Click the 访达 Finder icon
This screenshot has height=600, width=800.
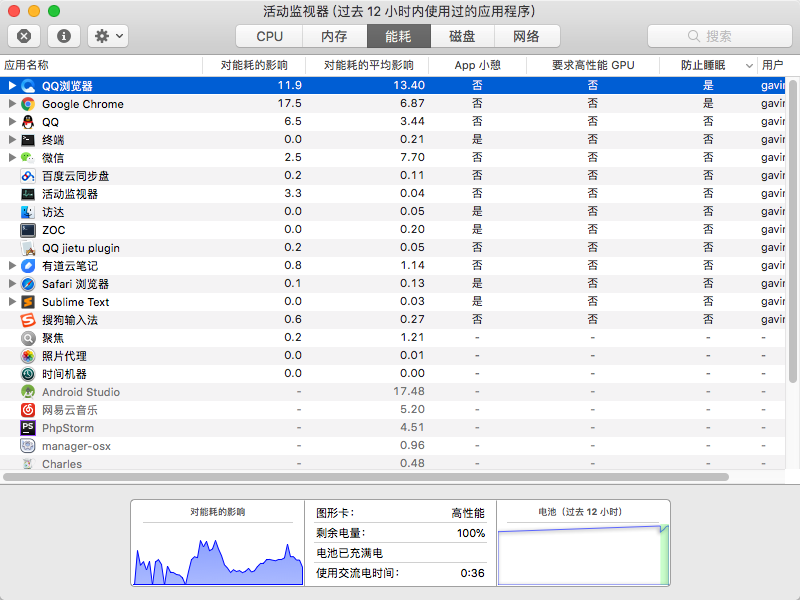click(x=28, y=212)
